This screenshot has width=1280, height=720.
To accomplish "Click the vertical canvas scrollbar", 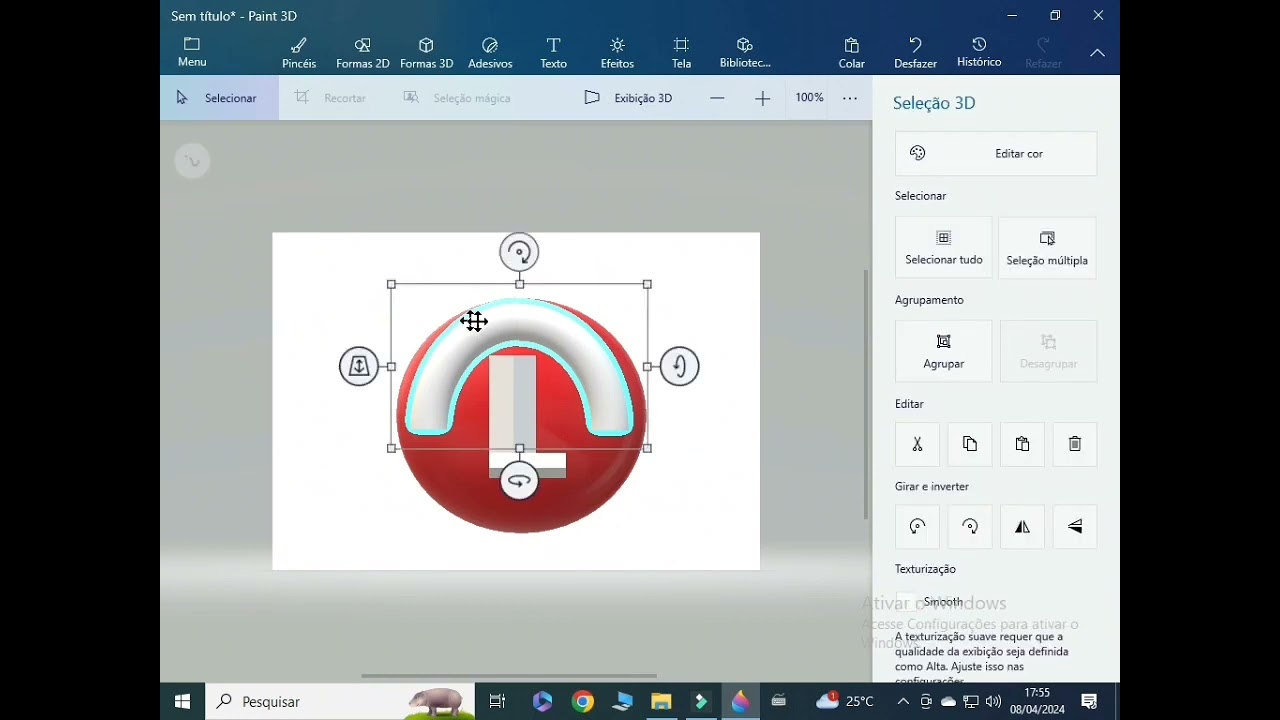I will 866,394.
